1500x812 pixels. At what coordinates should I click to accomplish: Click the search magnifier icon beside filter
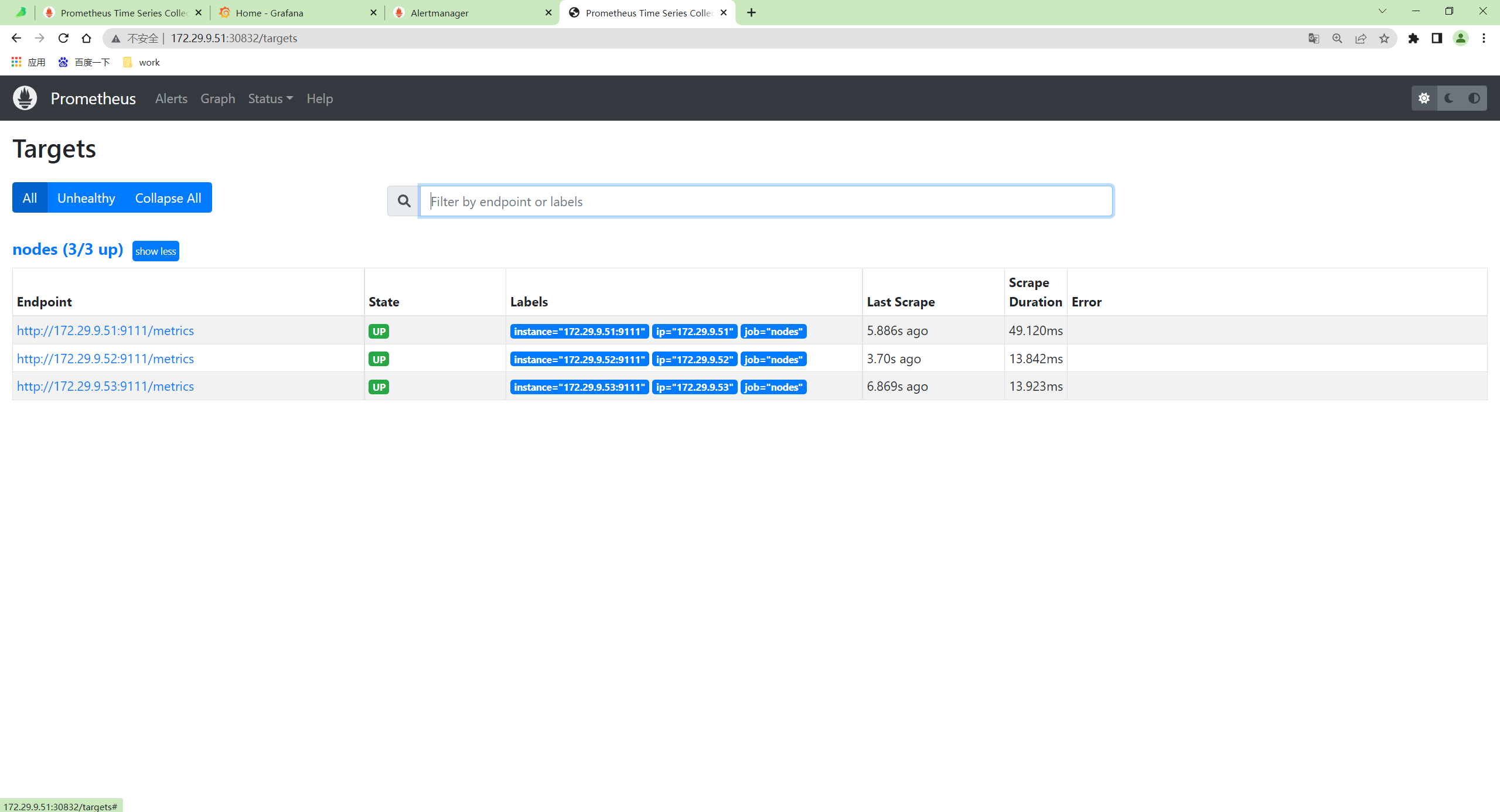click(404, 201)
